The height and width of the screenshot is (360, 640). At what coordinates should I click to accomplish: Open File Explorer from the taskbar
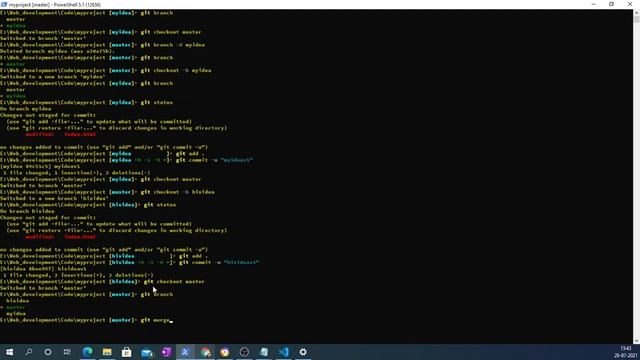coord(107,352)
